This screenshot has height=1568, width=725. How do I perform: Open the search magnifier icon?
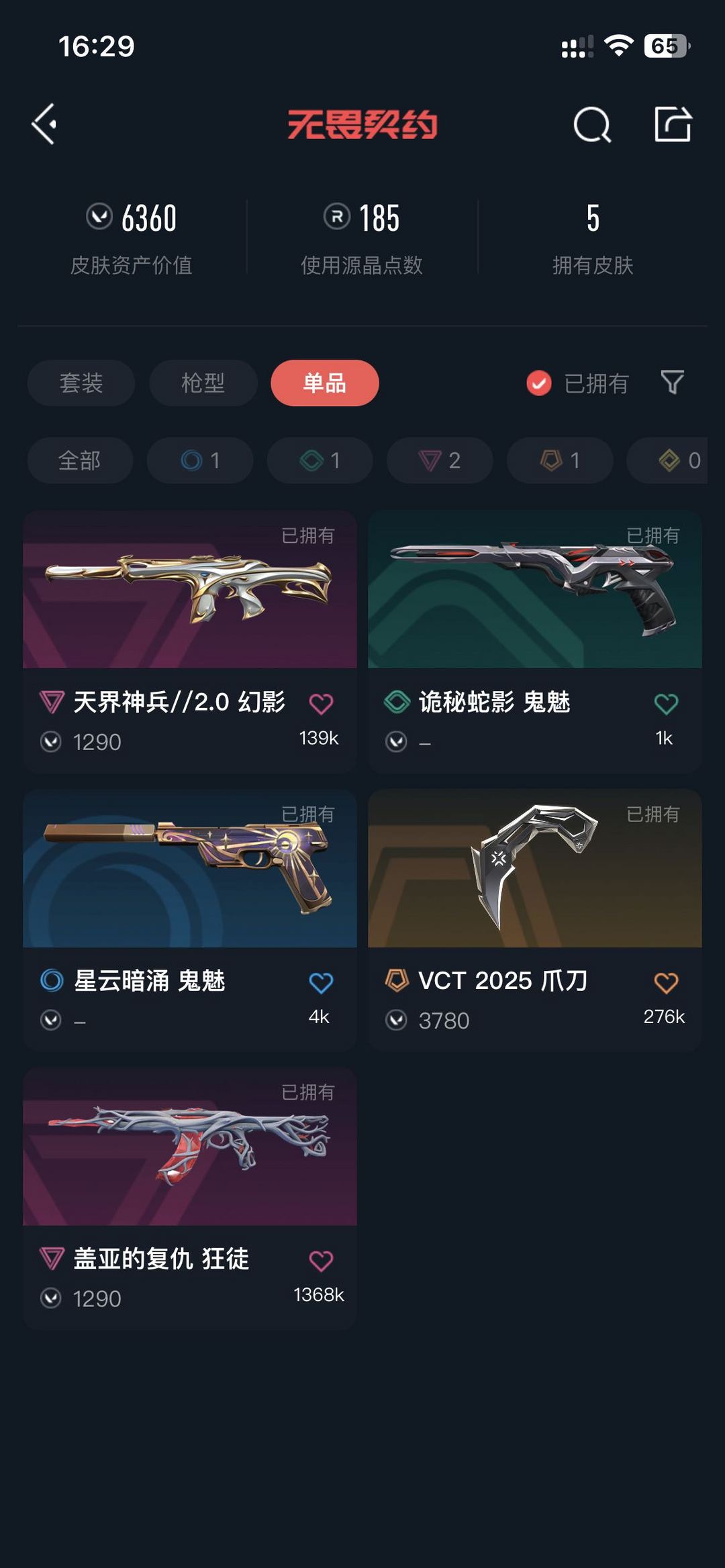click(592, 125)
